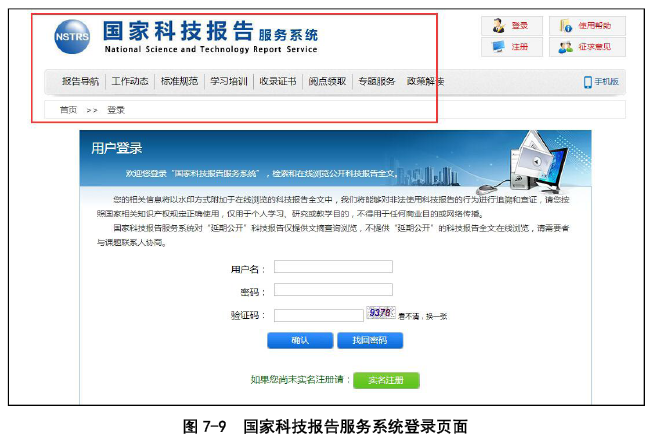Click the captcha image 9378
663x437 pixels.
381,314
